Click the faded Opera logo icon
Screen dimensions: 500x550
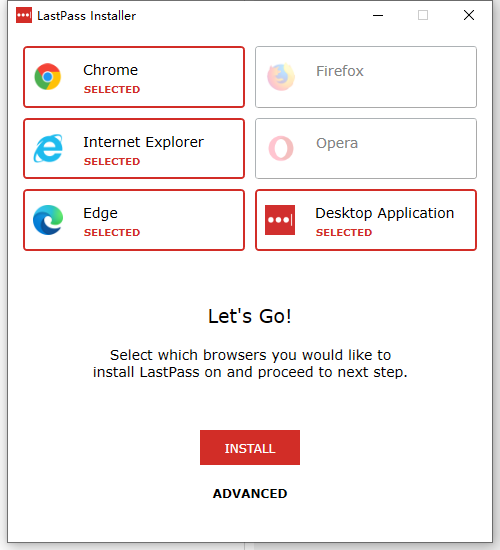pos(281,148)
